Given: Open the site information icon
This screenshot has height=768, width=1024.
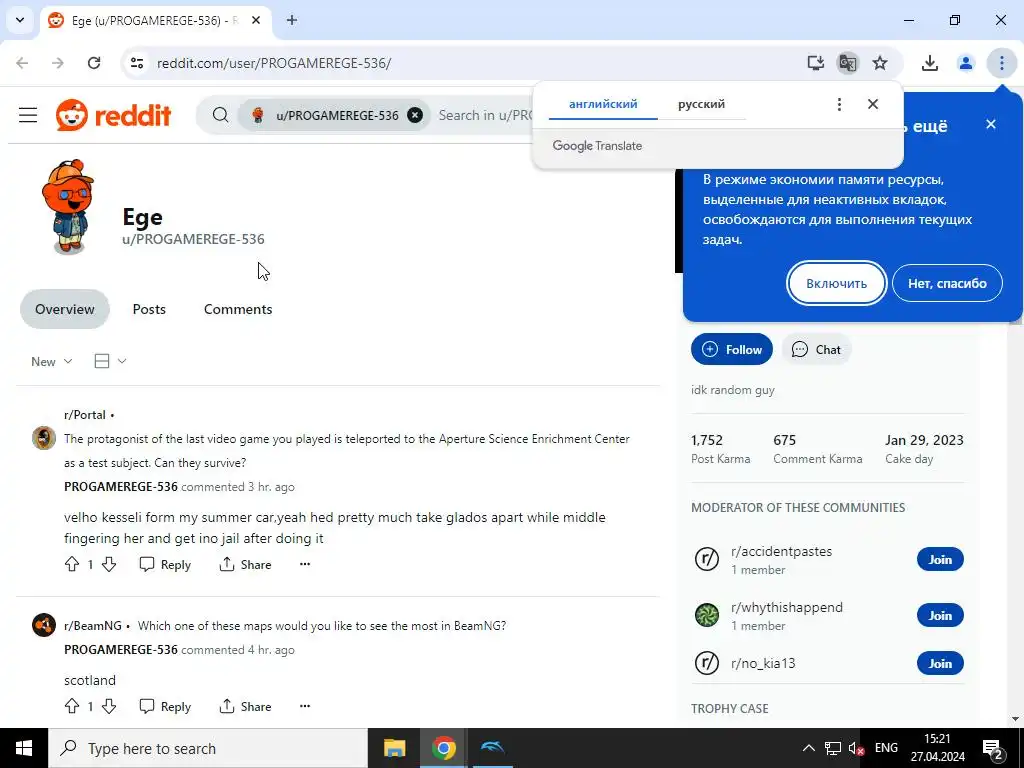Looking at the screenshot, I should coord(136,63).
